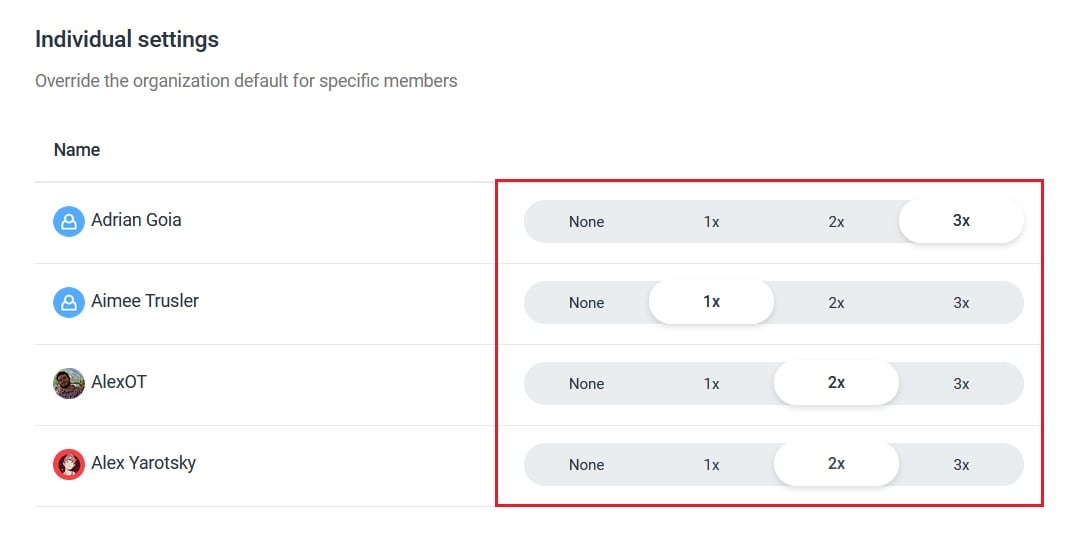This screenshot has width=1072, height=537.
Task: Click Alex Yarotsky's red avatar
Action: pyautogui.click(x=69, y=464)
